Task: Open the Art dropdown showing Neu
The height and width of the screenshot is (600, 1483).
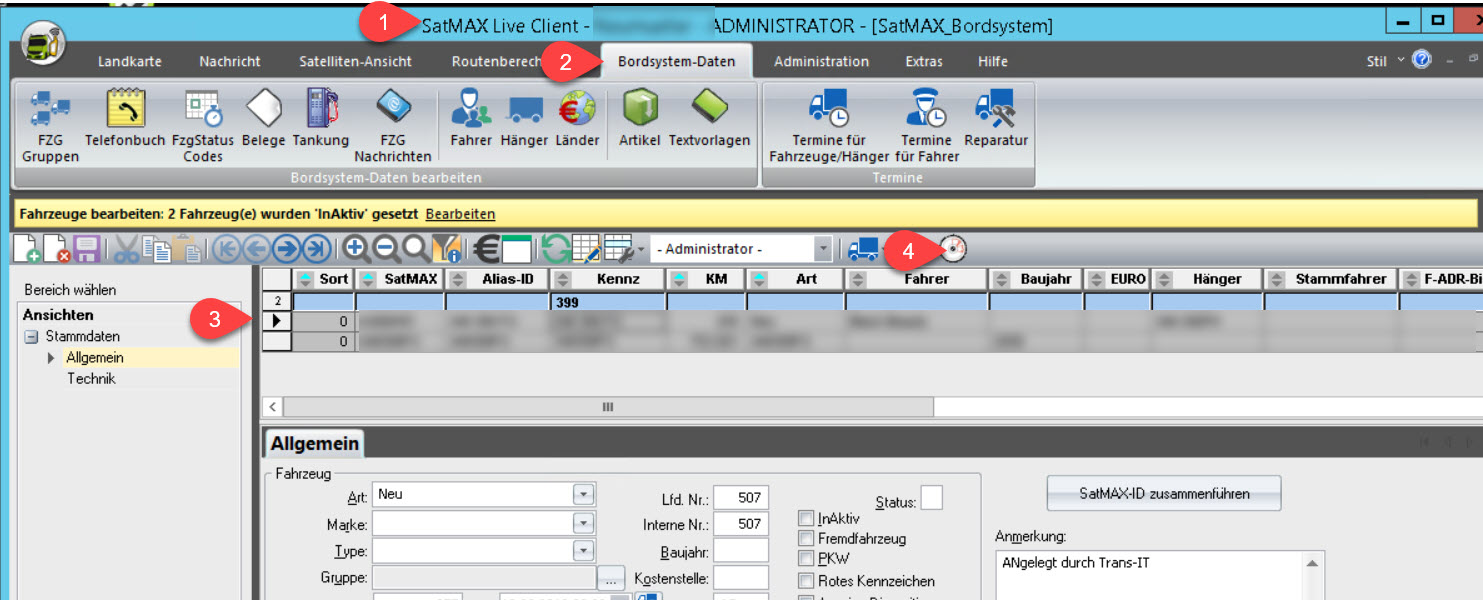Action: 583,494
